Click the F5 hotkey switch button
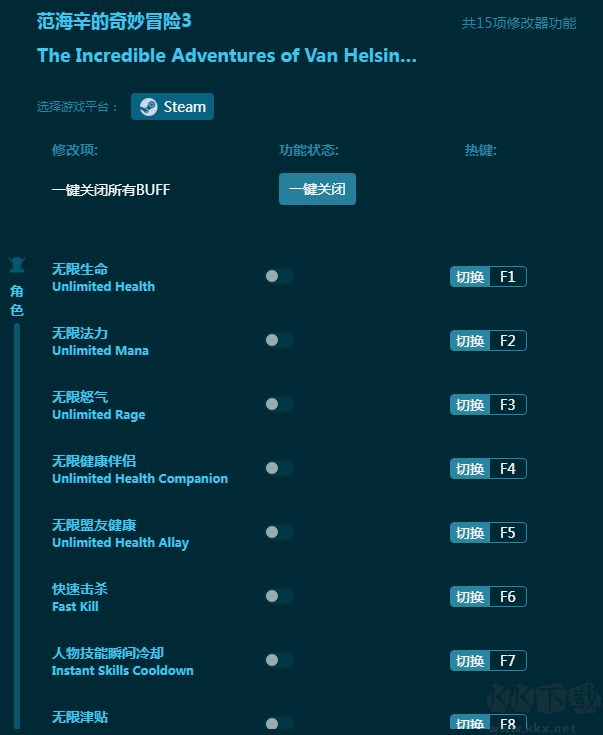Viewport: 603px width, 735px height. (470, 533)
